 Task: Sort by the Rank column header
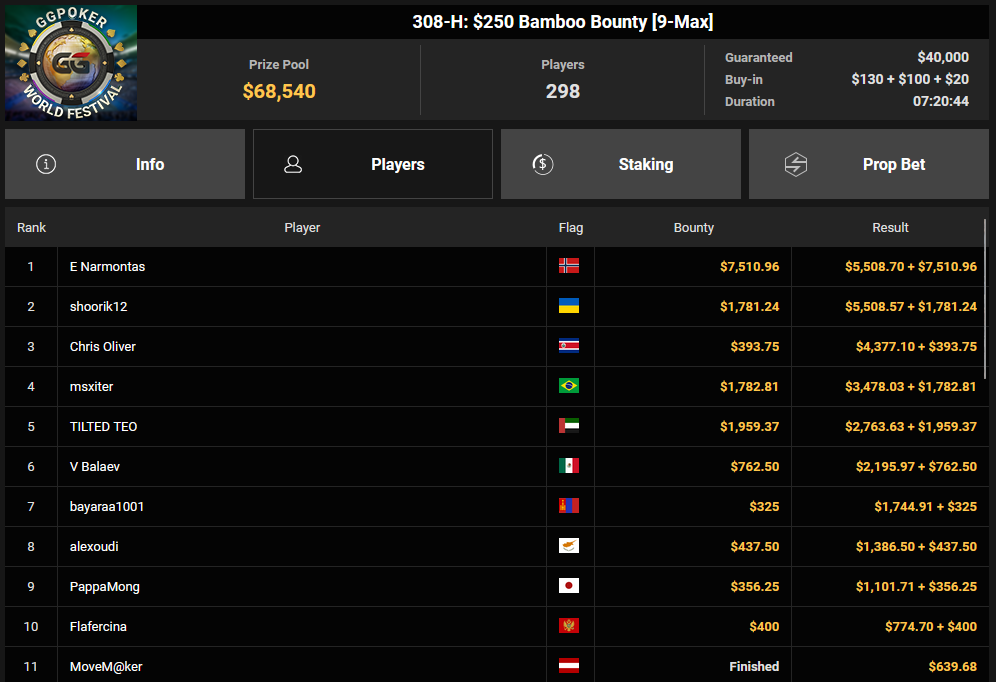point(31,227)
